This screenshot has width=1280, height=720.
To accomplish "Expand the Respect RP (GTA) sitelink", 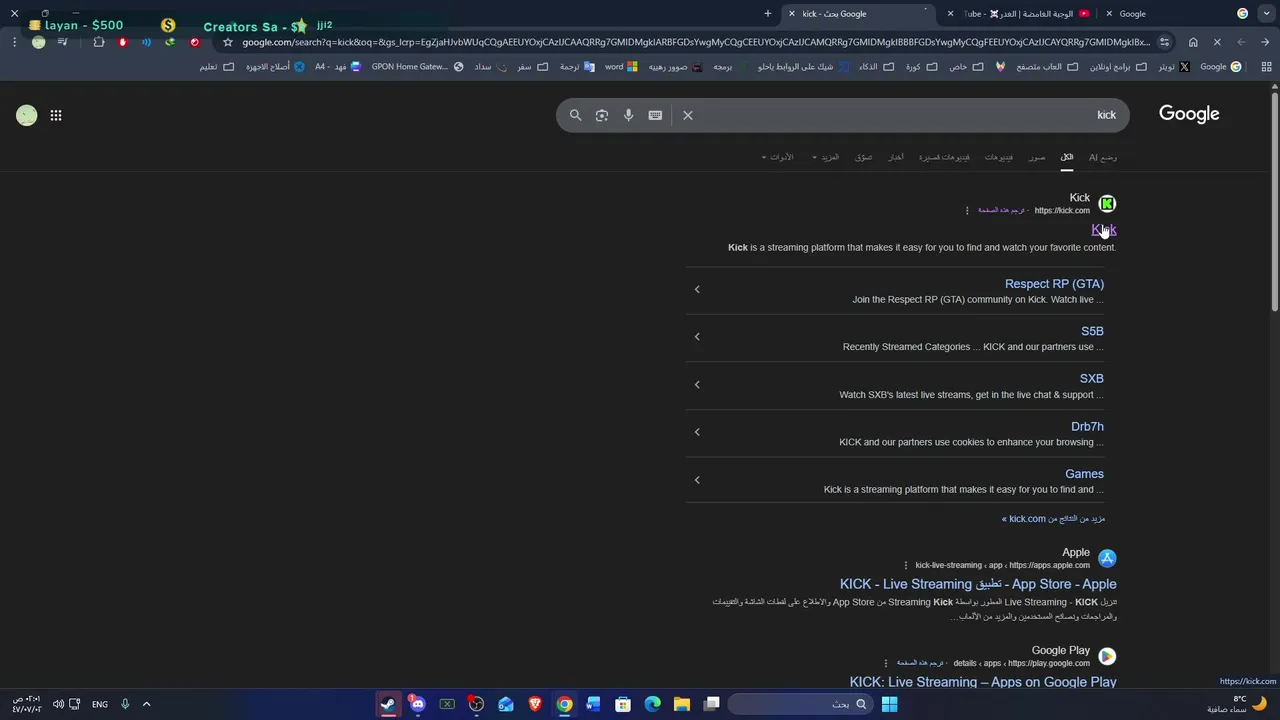I will (x=697, y=290).
